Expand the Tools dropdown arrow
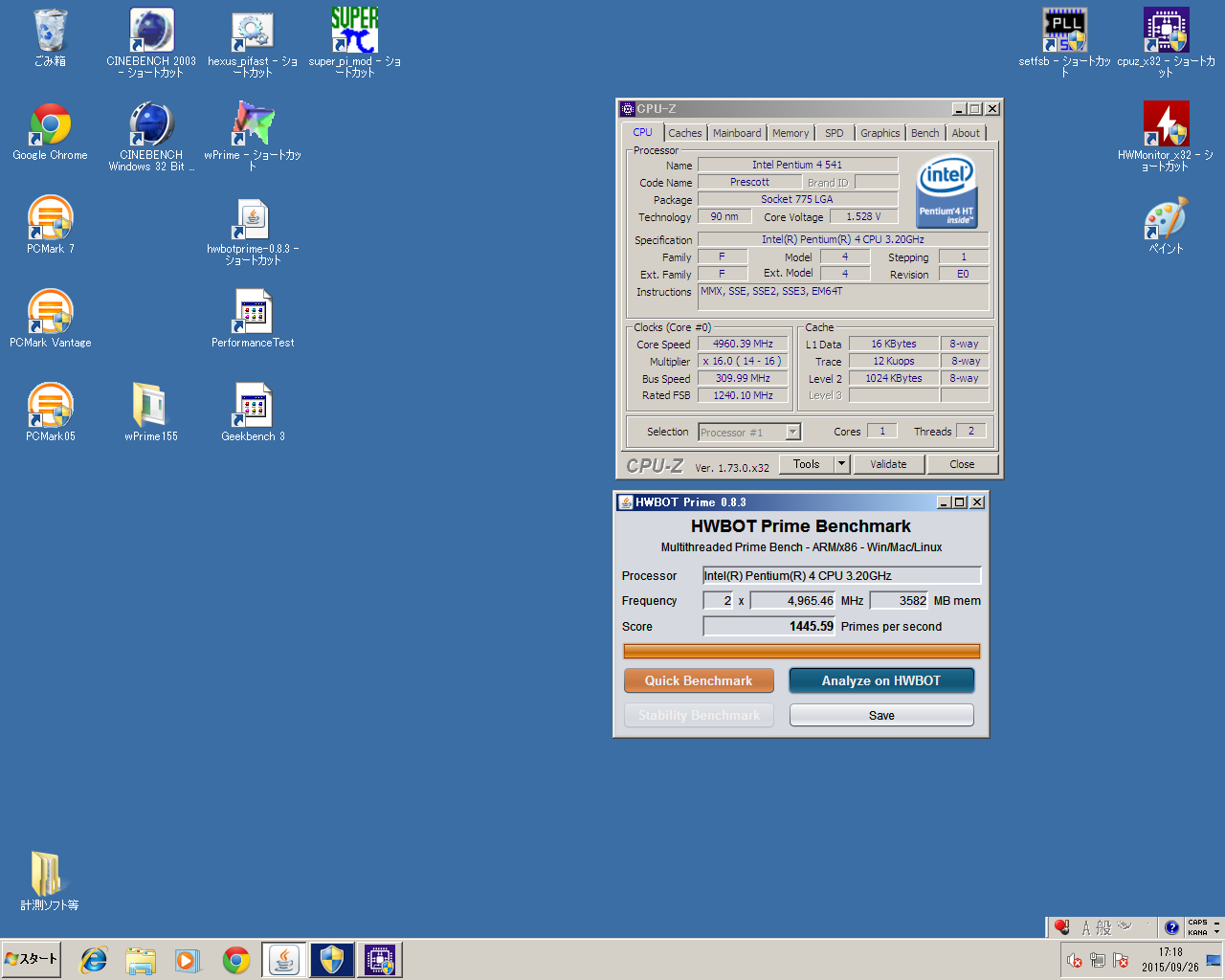 click(842, 464)
